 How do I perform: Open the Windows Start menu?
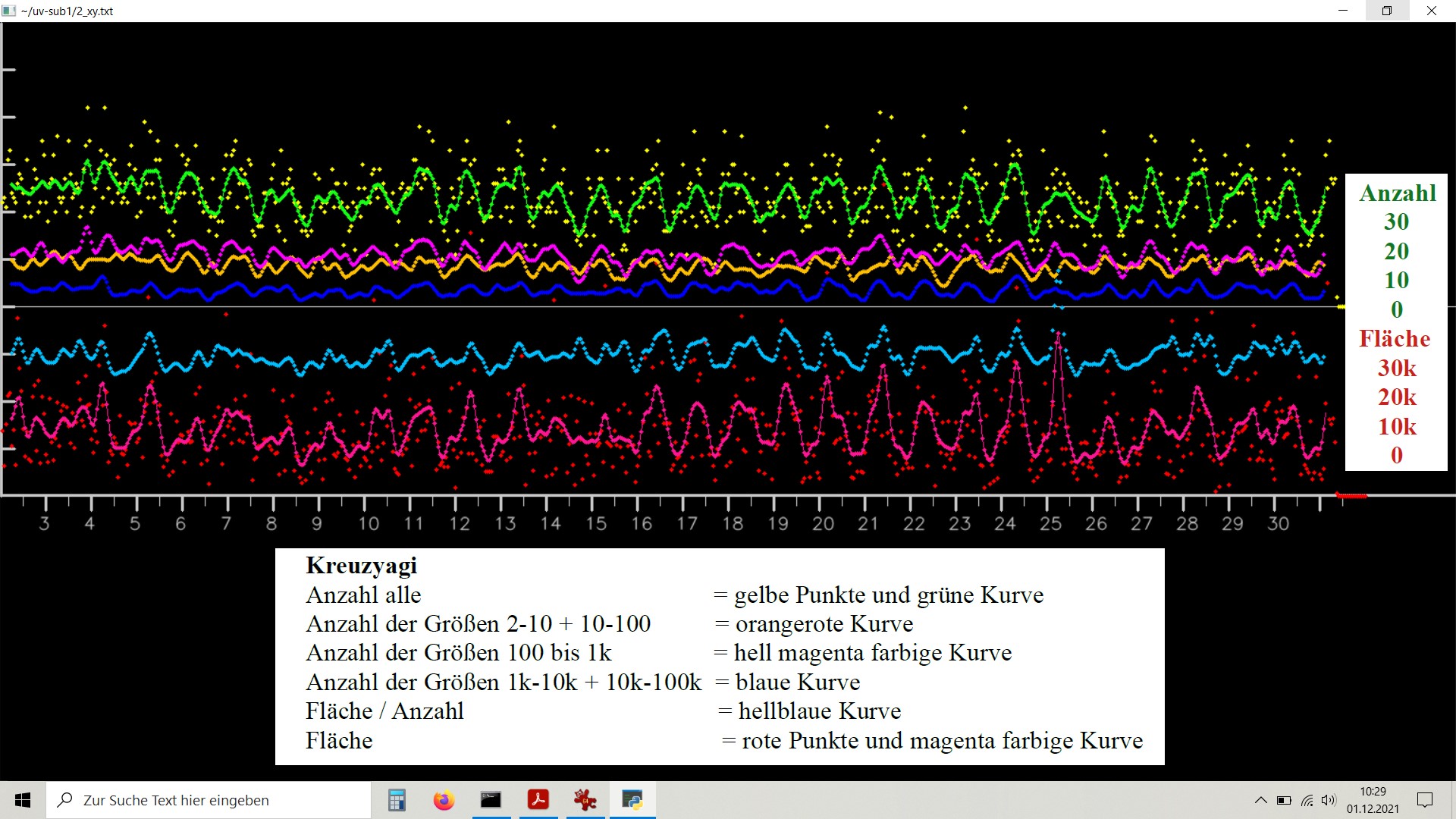point(23,800)
